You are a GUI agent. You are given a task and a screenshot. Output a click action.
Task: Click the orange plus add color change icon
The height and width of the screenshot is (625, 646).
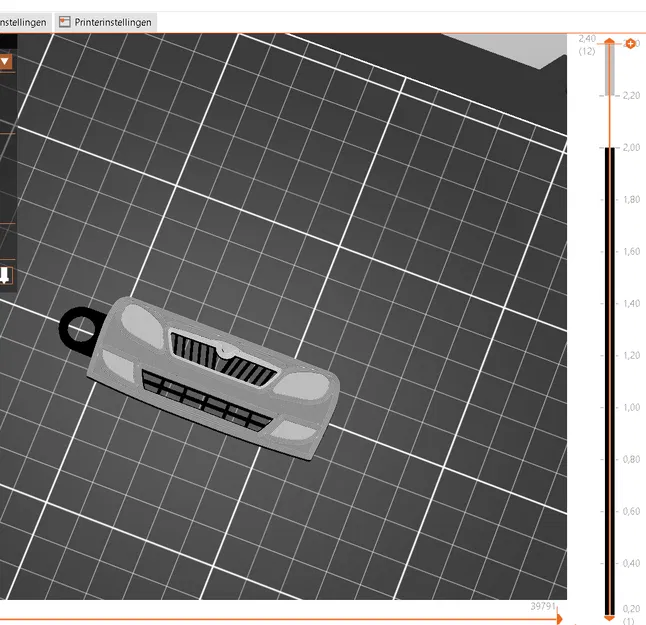630,44
